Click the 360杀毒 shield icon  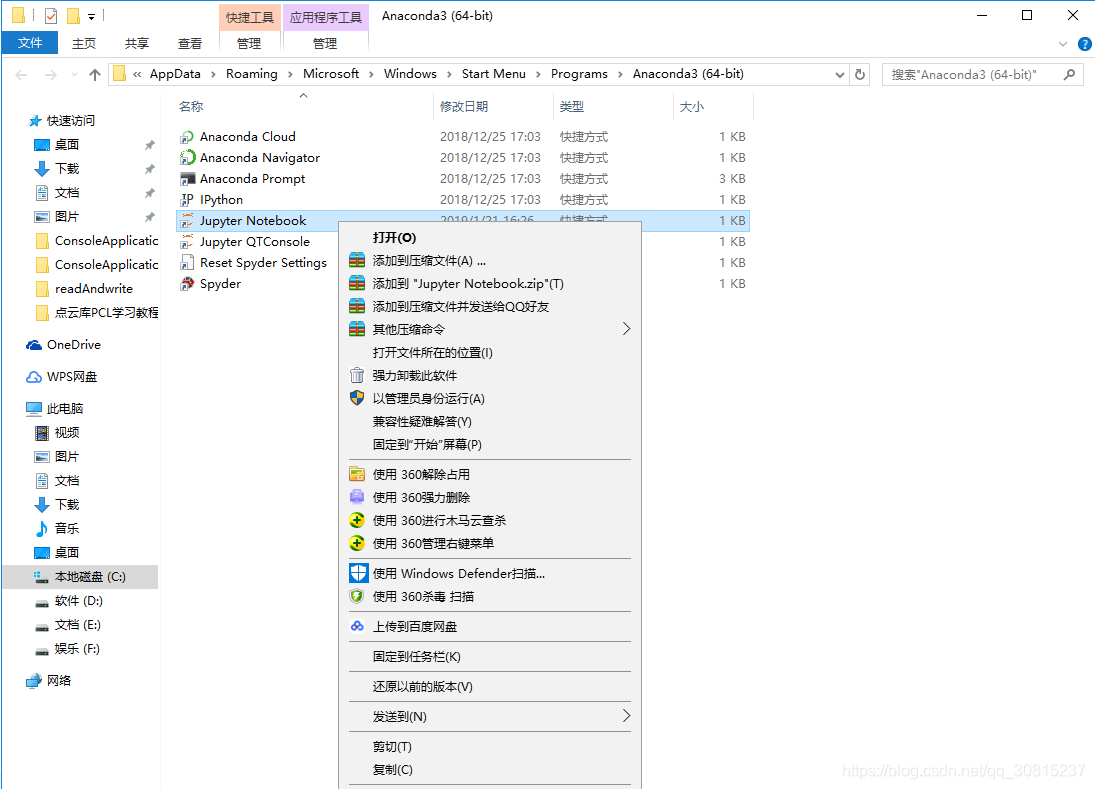tap(357, 596)
